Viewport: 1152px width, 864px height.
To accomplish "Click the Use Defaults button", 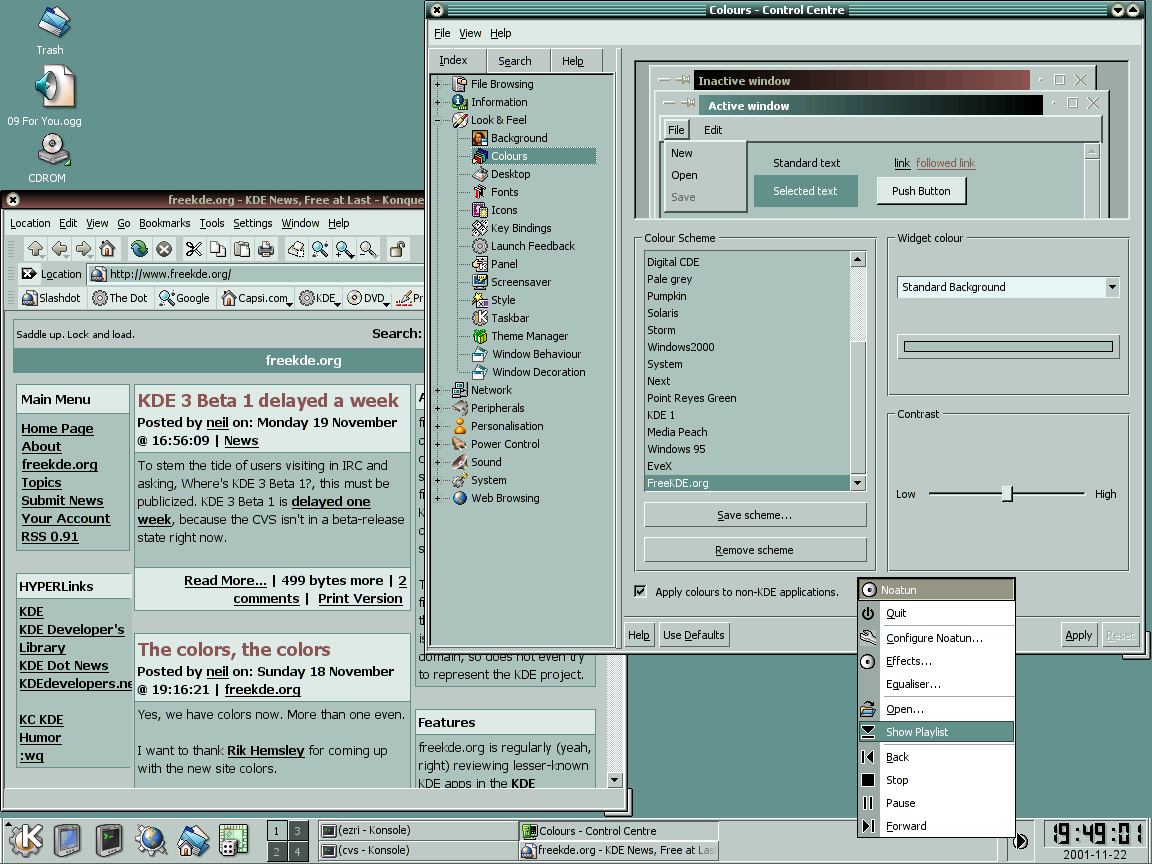I will point(694,635).
